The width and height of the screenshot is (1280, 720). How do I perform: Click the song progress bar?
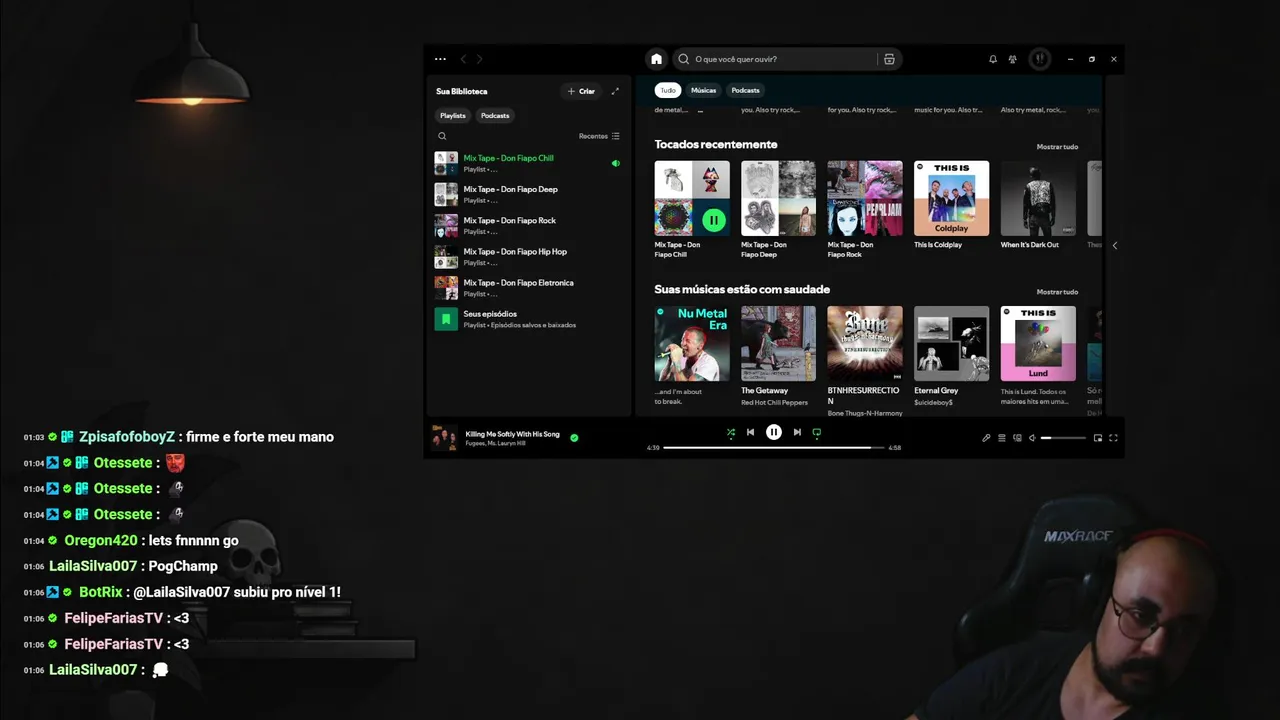(x=774, y=448)
